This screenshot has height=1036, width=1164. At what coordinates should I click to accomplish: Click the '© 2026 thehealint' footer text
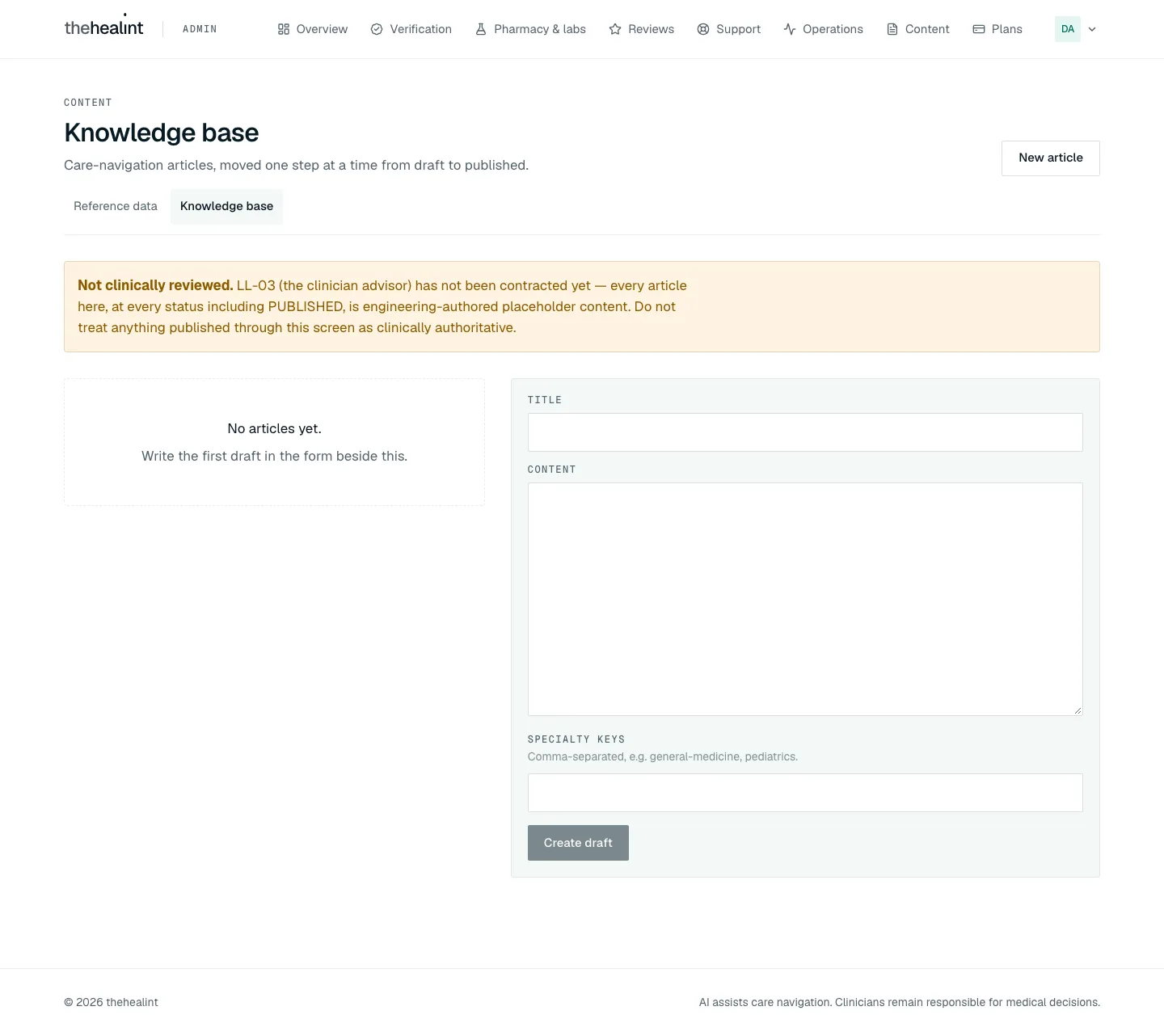pos(111,1002)
